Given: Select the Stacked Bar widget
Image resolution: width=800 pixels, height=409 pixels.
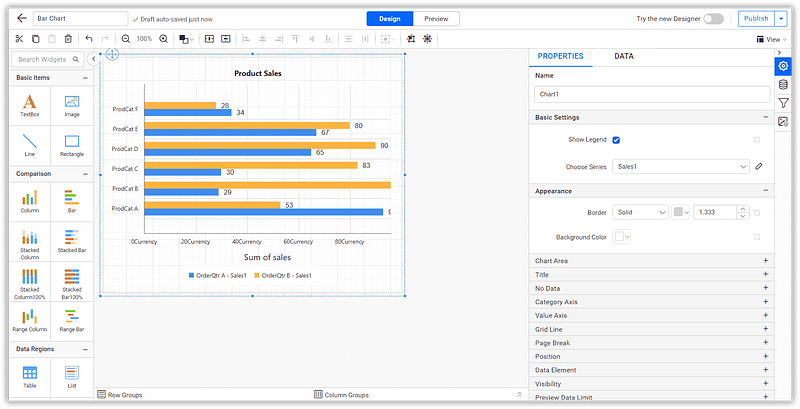Looking at the screenshot, I should (72, 241).
